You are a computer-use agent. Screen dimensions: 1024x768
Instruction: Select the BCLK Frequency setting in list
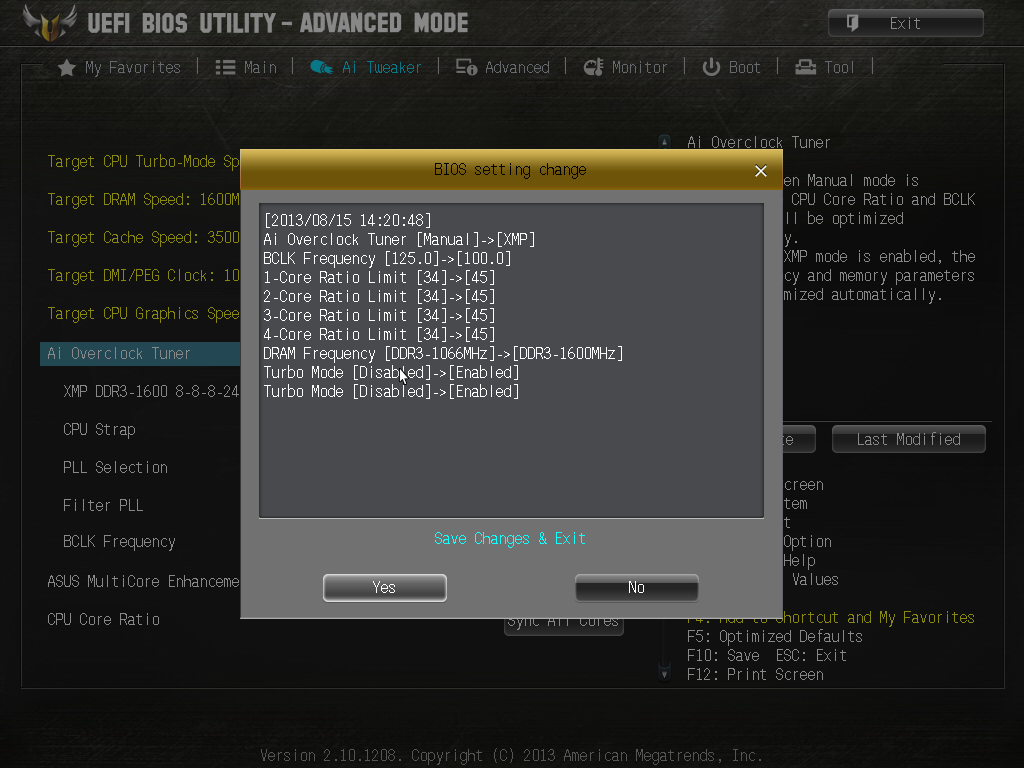pyautogui.click(x=120, y=542)
